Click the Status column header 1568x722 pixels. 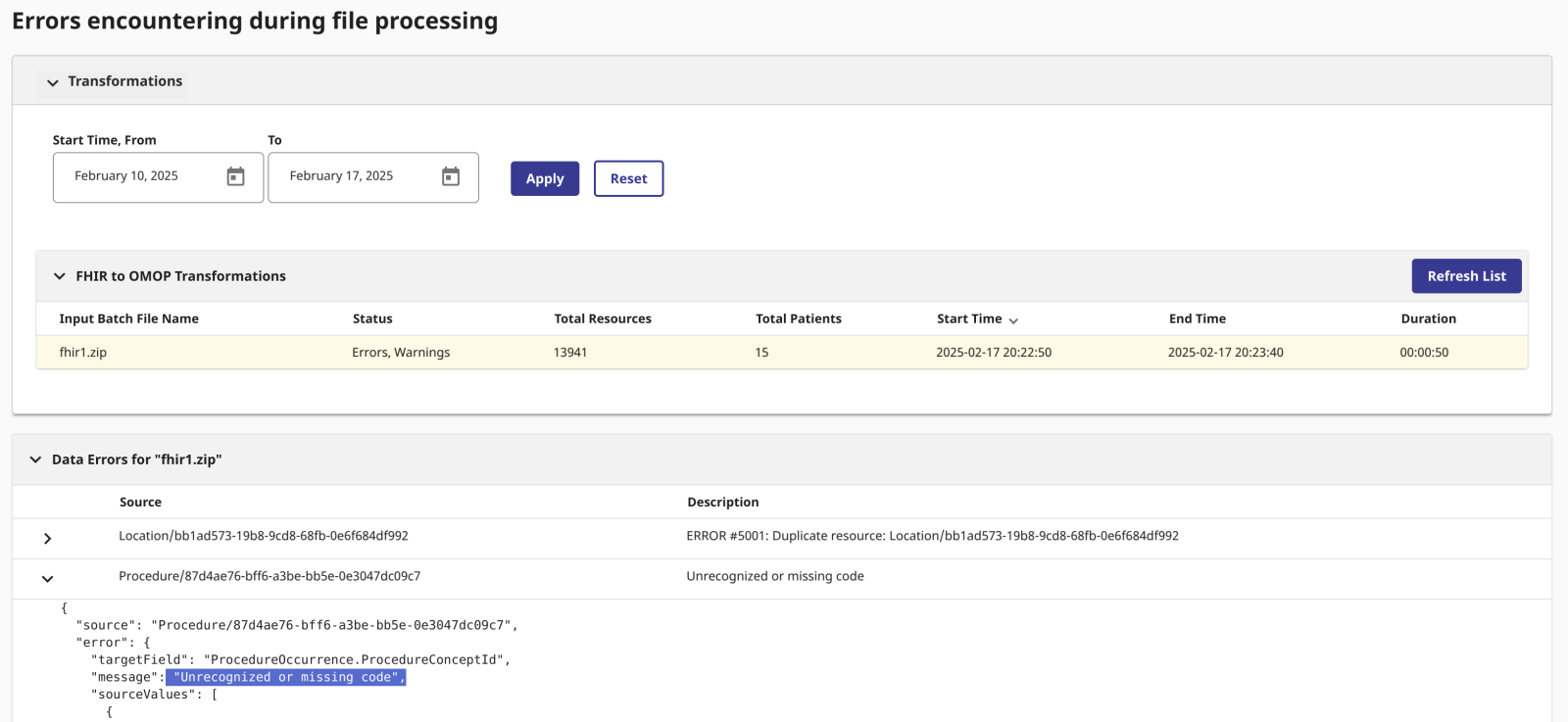click(x=372, y=318)
